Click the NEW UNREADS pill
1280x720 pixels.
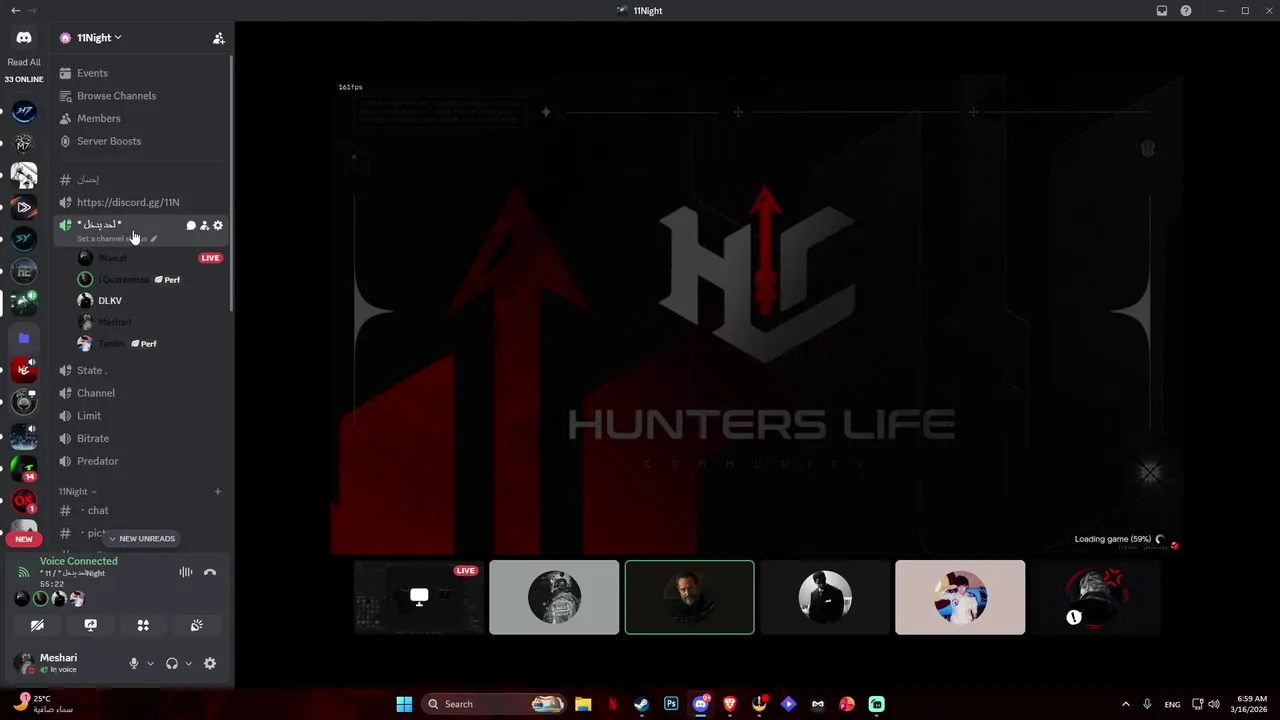click(141, 539)
